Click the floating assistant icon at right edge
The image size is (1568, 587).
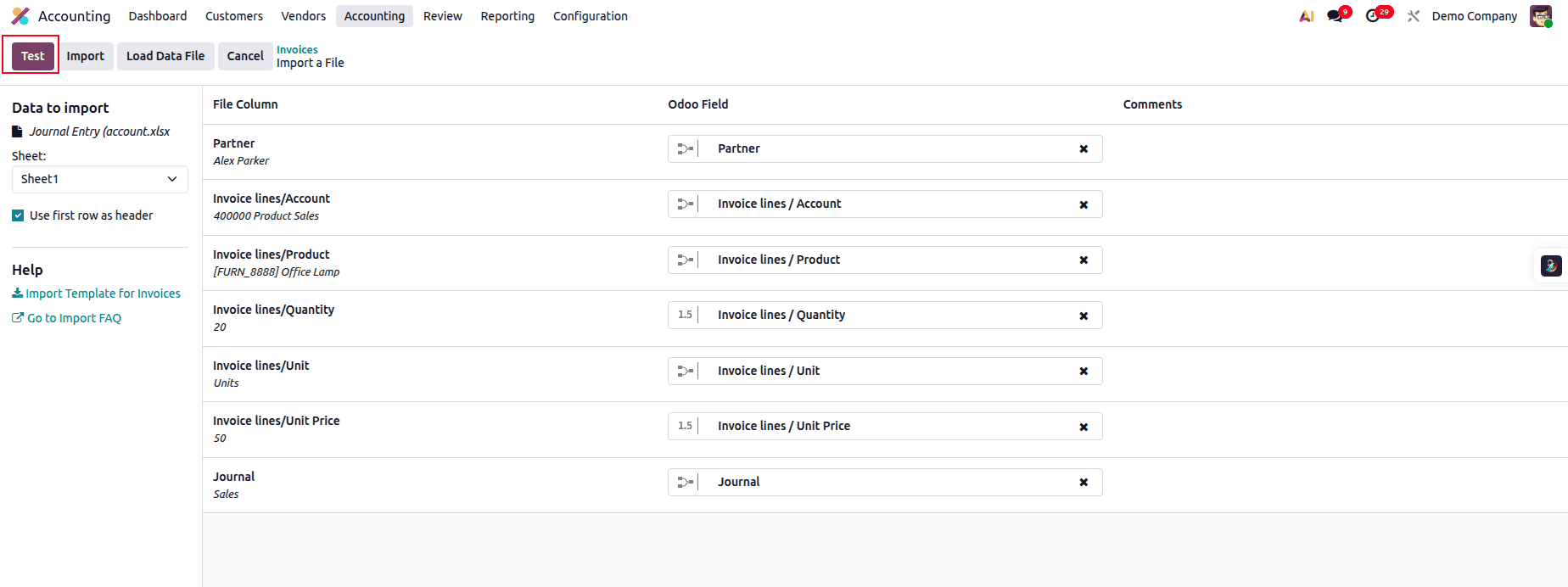click(1551, 266)
